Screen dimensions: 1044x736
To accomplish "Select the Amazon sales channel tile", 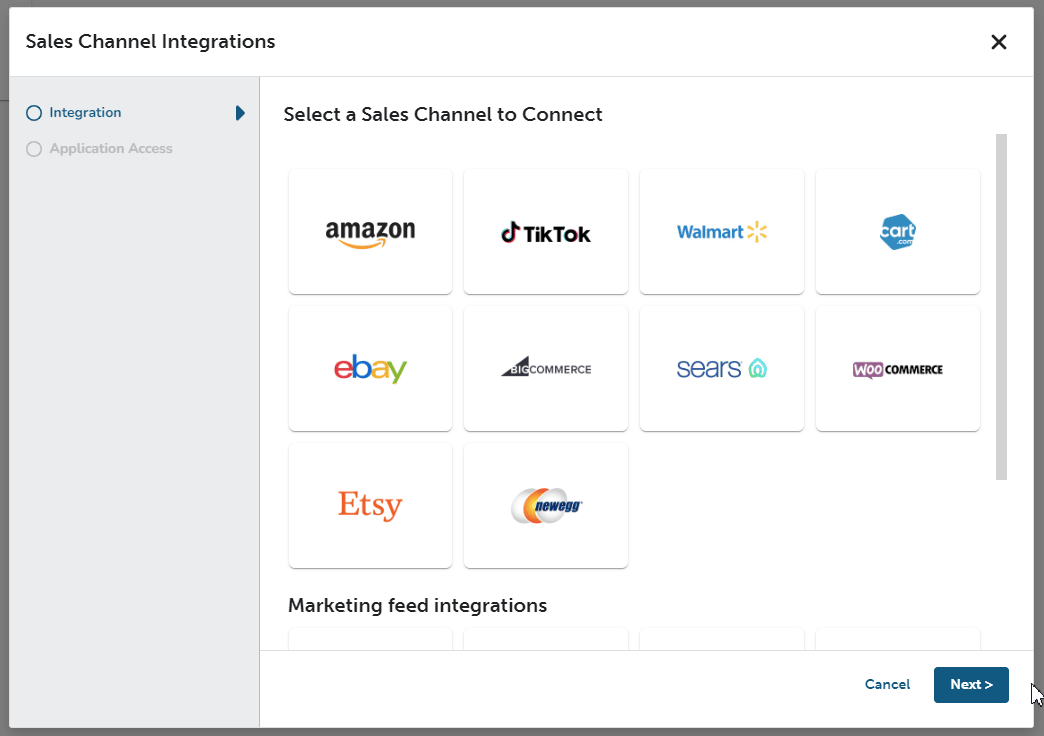I will pyautogui.click(x=370, y=231).
